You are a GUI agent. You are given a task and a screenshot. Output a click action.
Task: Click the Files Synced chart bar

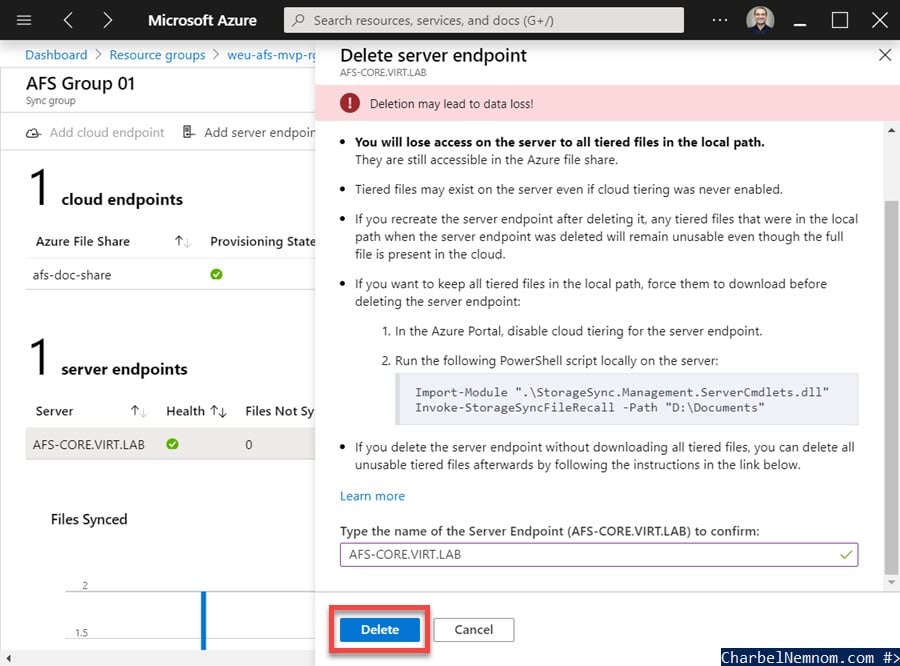click(x=203, y=621)
